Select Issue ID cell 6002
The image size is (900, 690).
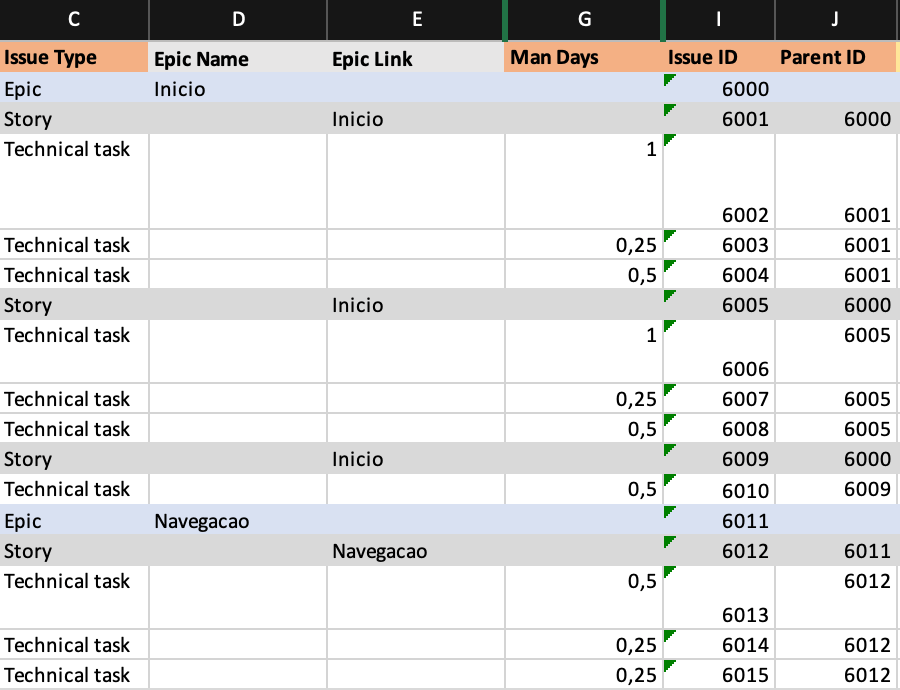click(x=719, y=181)
